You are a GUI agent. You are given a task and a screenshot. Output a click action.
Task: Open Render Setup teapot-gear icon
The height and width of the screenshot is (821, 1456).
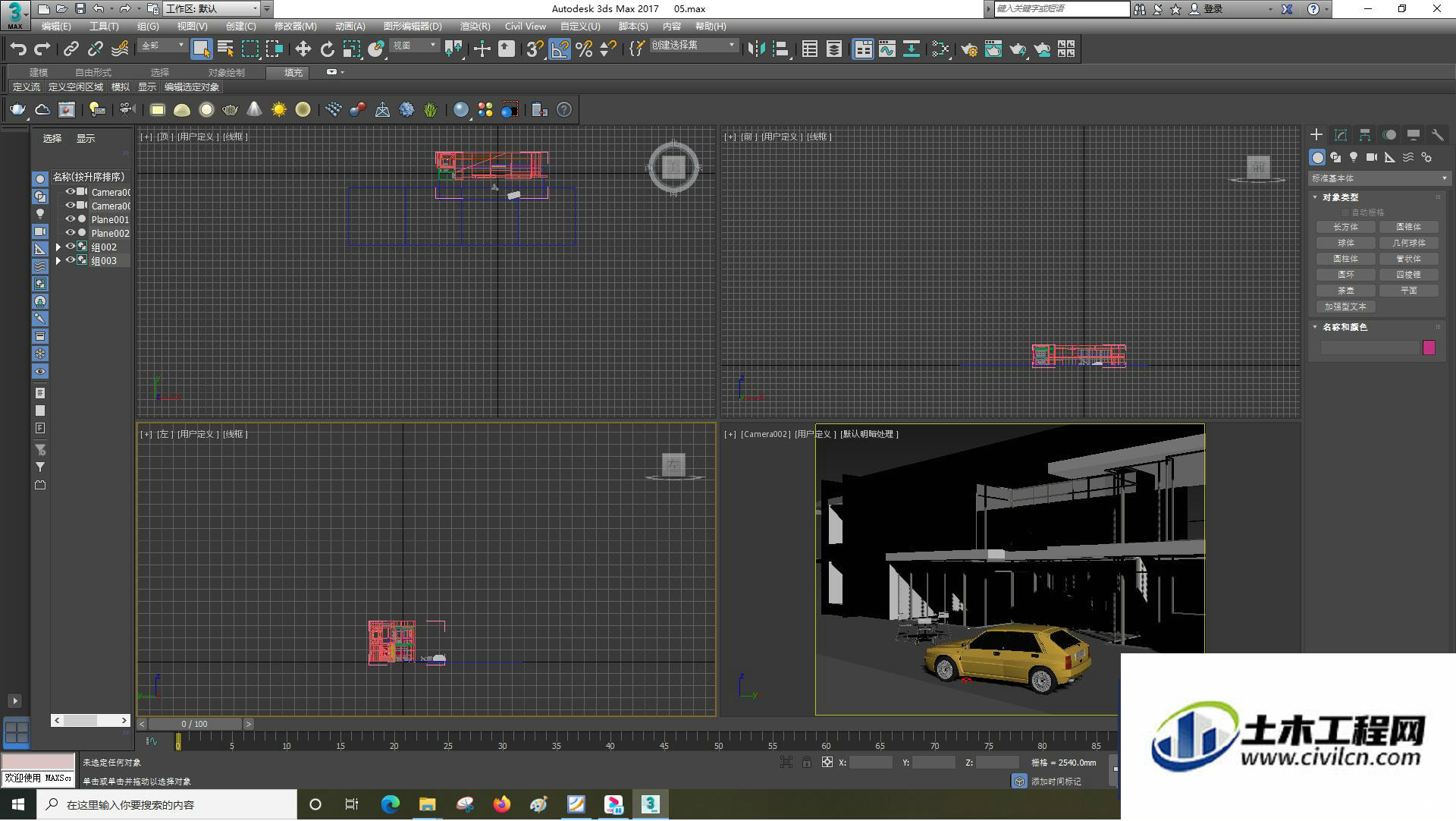pyautogui.click(x=969, y=49)
